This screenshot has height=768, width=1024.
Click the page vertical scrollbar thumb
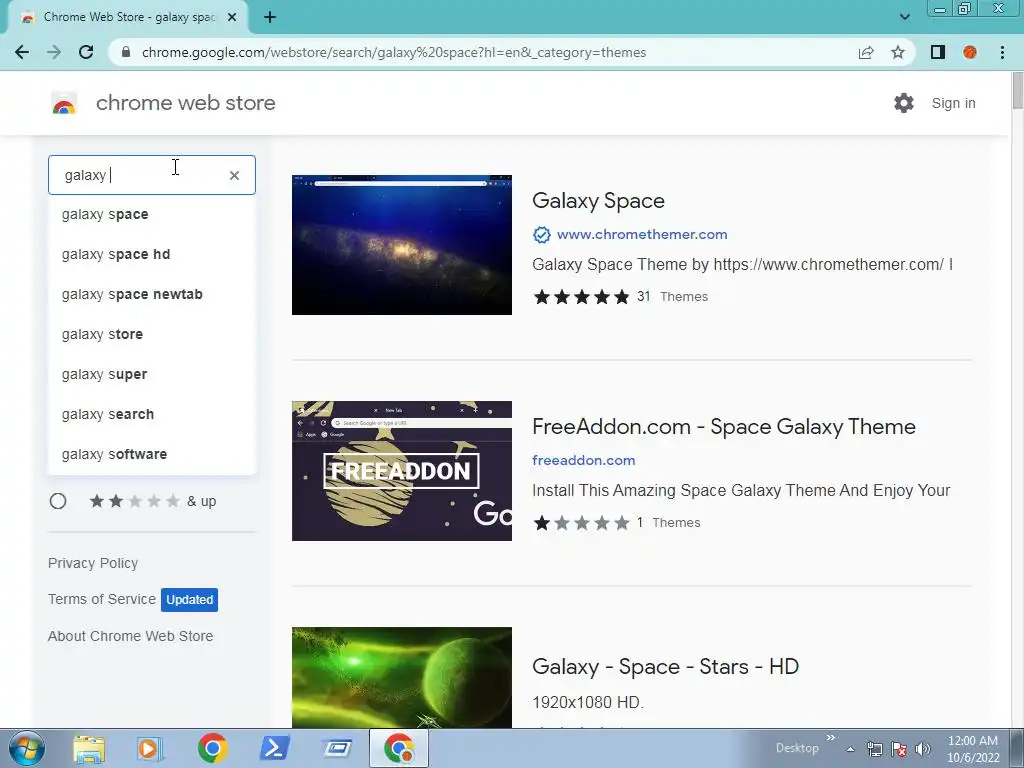tap(1017, 91)
